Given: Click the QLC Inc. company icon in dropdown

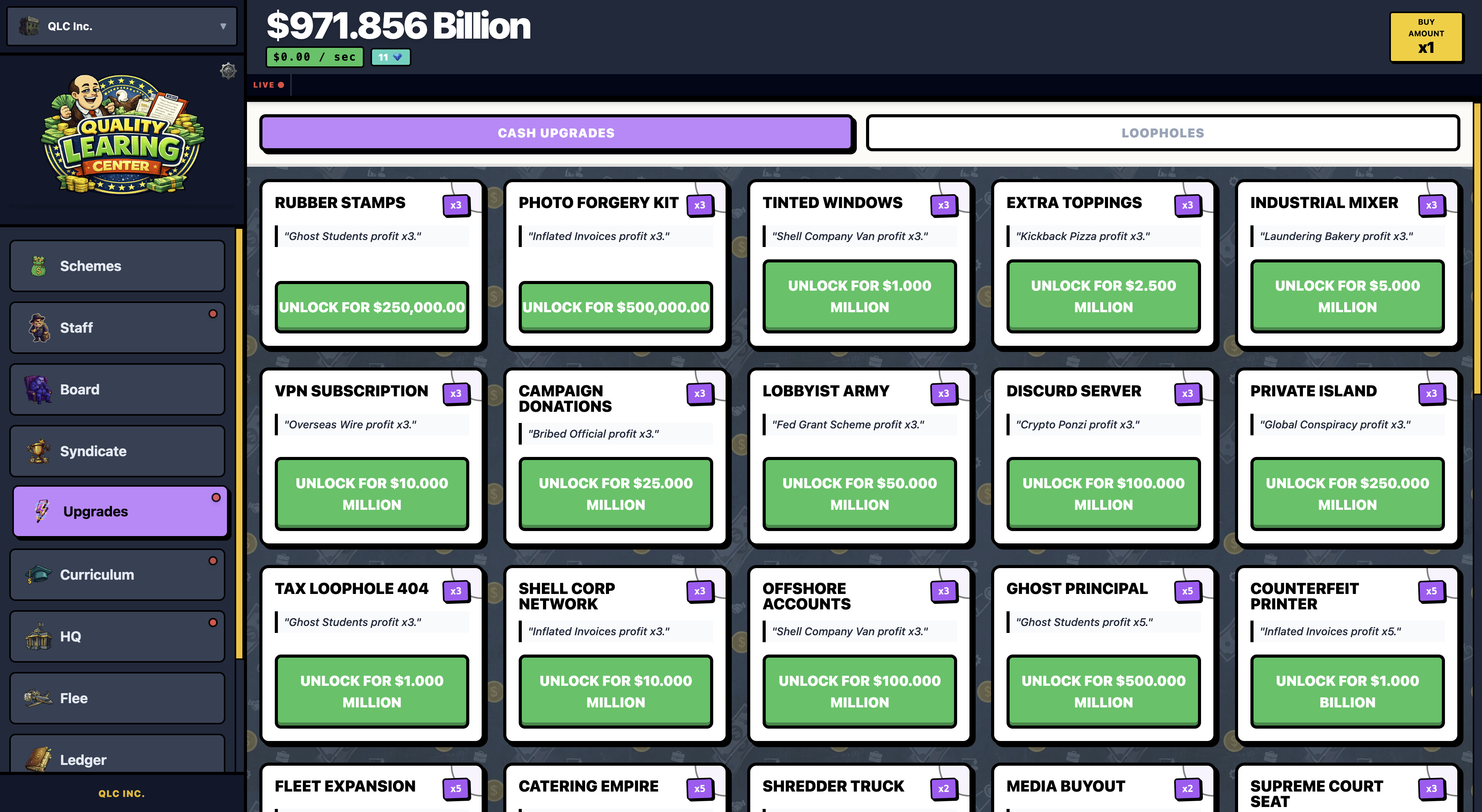Looking at the screenshot, I should click(29, 26).
